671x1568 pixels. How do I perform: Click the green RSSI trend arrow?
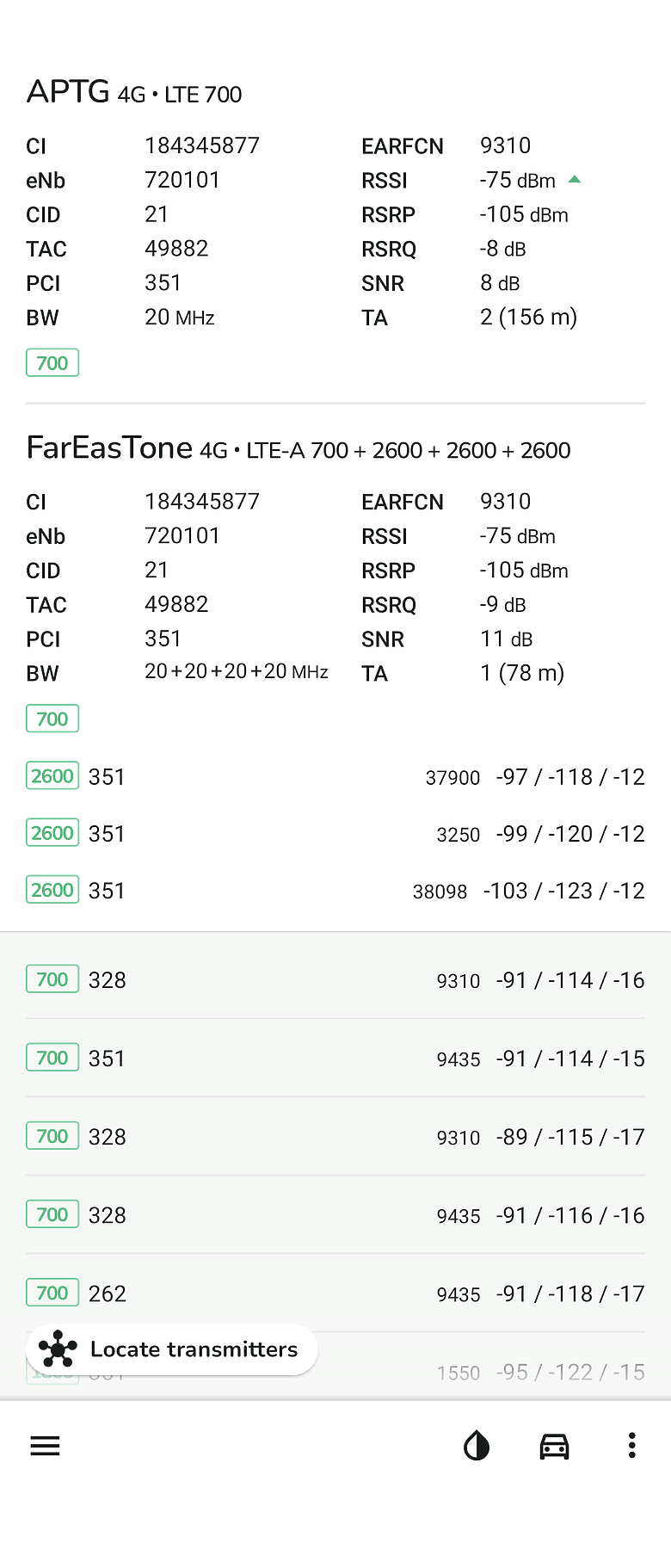[x=575, y=180]
